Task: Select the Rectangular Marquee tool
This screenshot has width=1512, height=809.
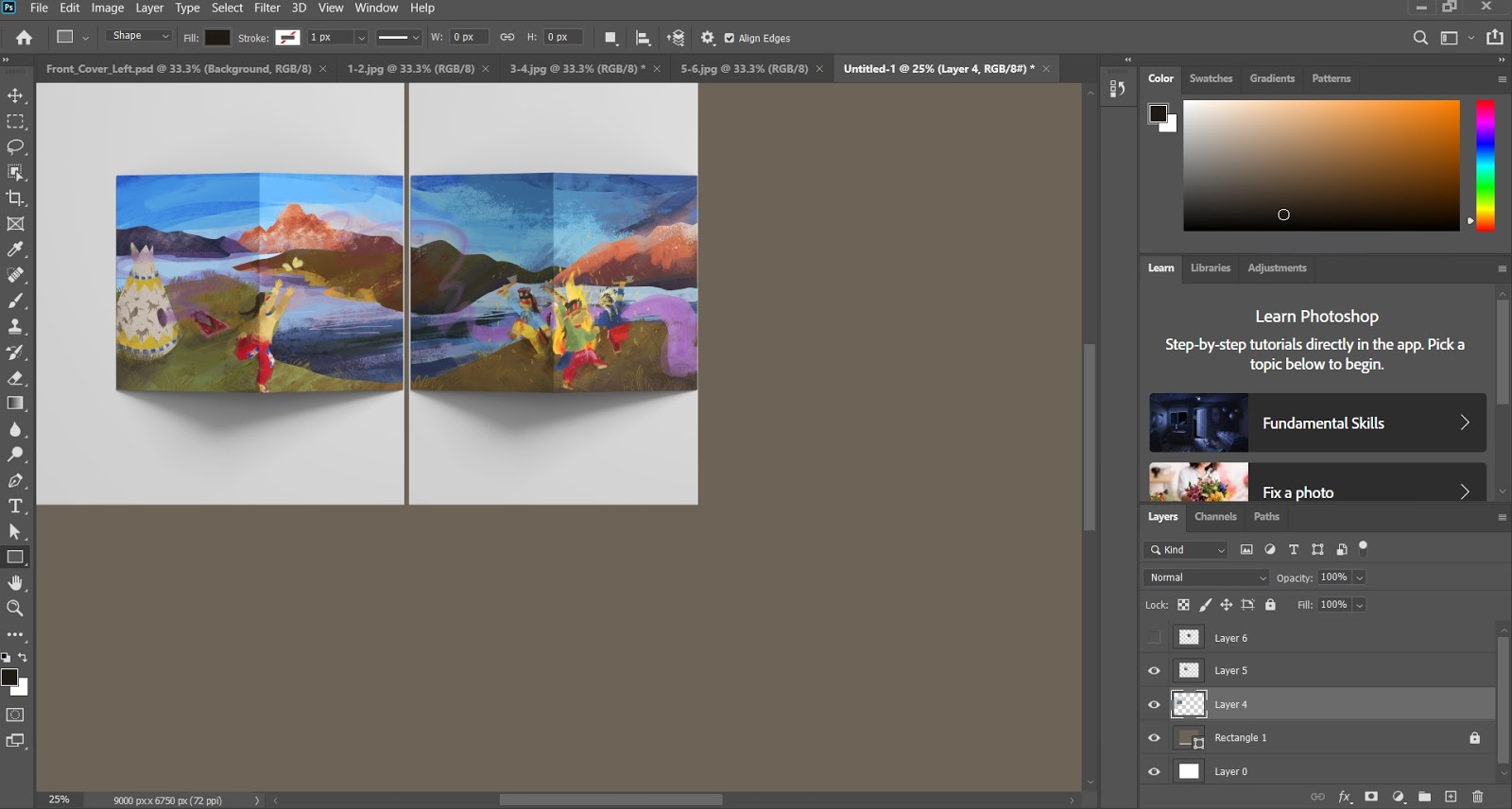Action: click(15, 121)
